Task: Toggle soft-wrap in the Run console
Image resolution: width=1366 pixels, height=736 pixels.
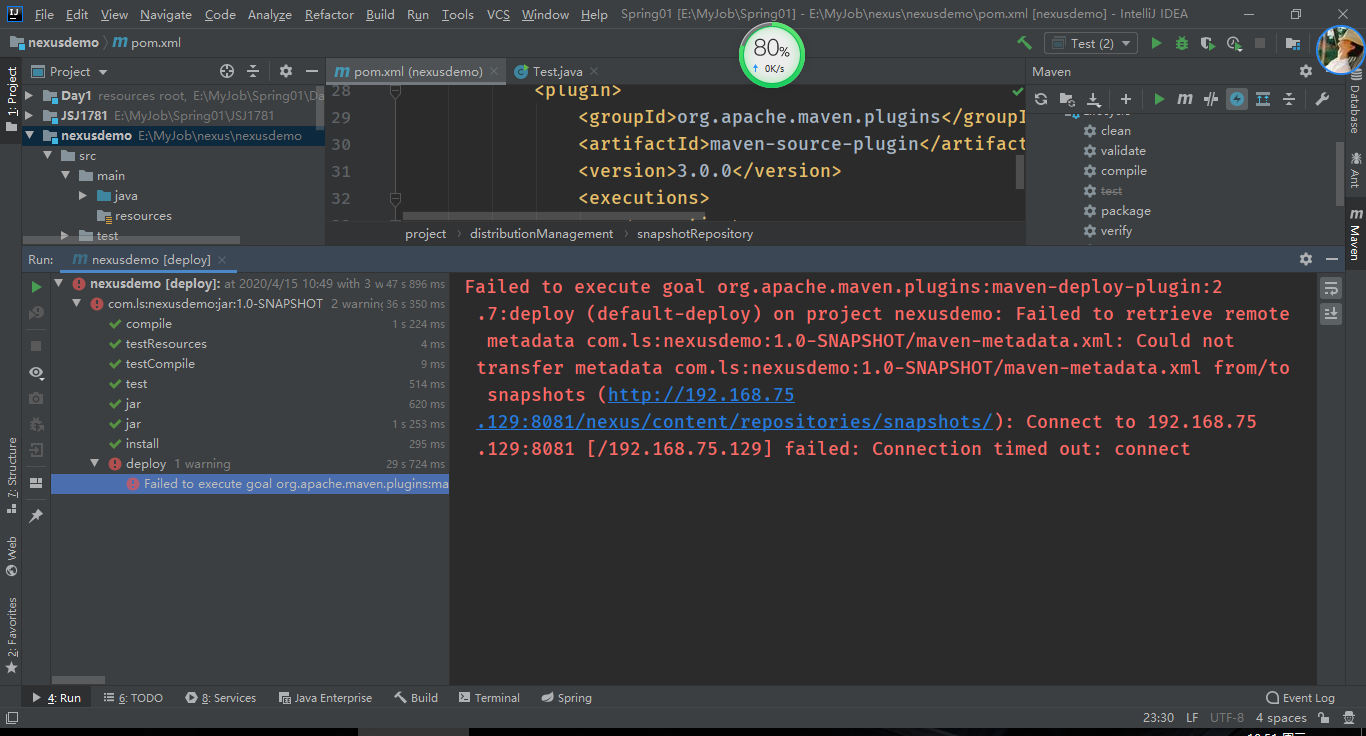Action: tap(1331, 288)
